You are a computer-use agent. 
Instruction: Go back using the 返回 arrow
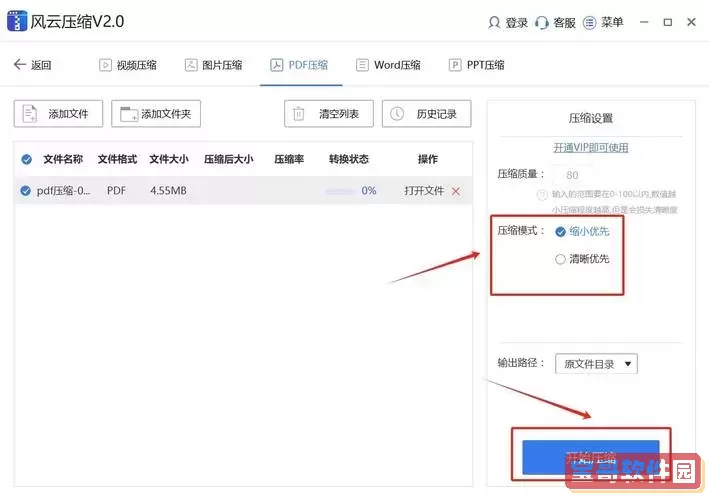coord(19,65)
